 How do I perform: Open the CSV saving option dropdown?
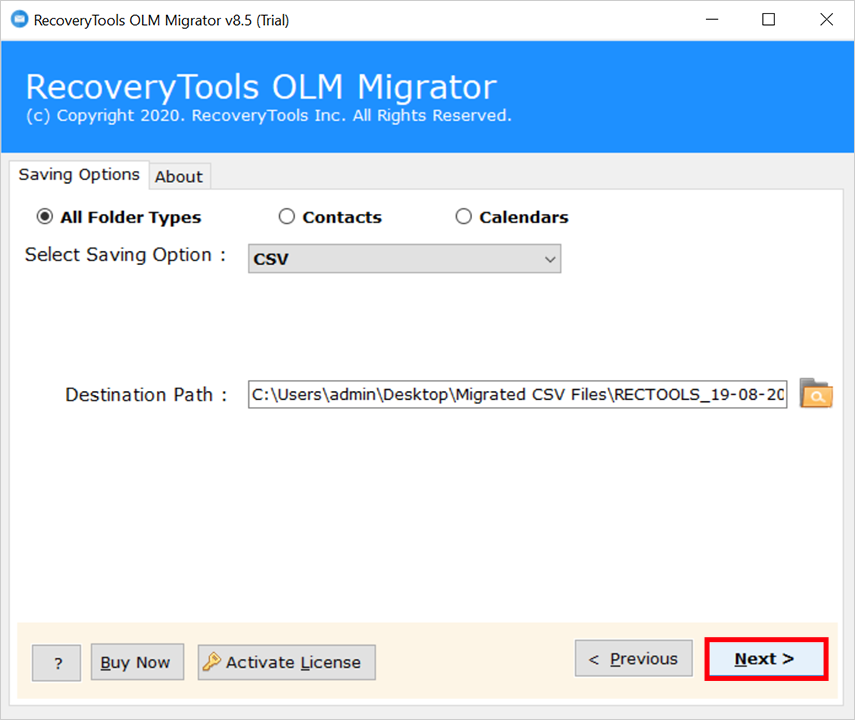click(404, 259)
